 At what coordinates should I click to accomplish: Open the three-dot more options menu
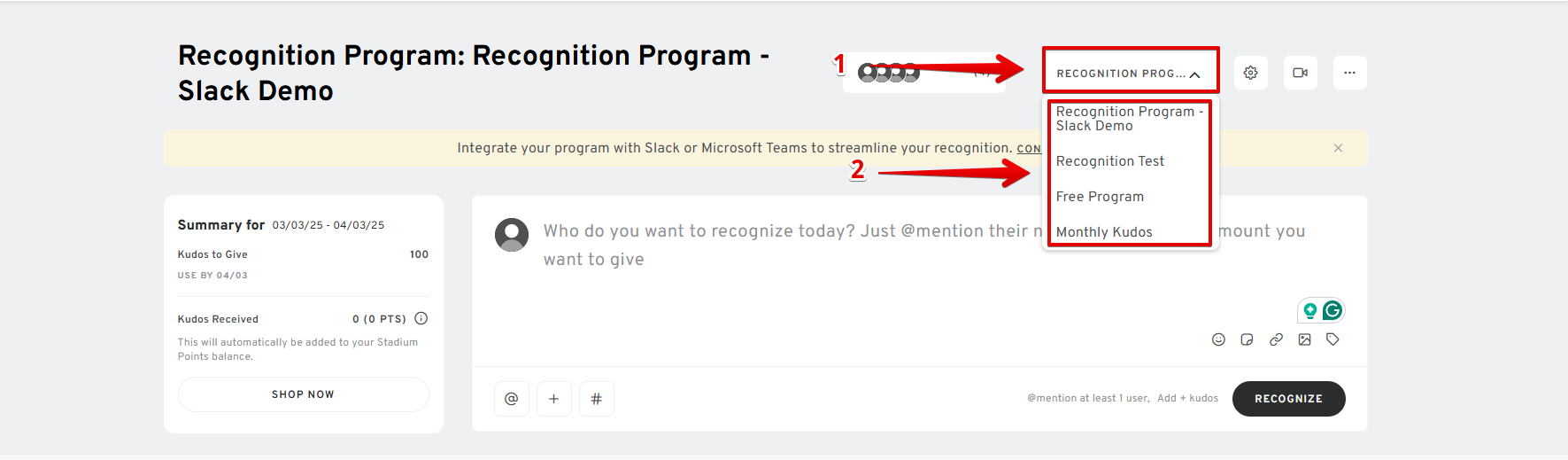click(1349, 73)
